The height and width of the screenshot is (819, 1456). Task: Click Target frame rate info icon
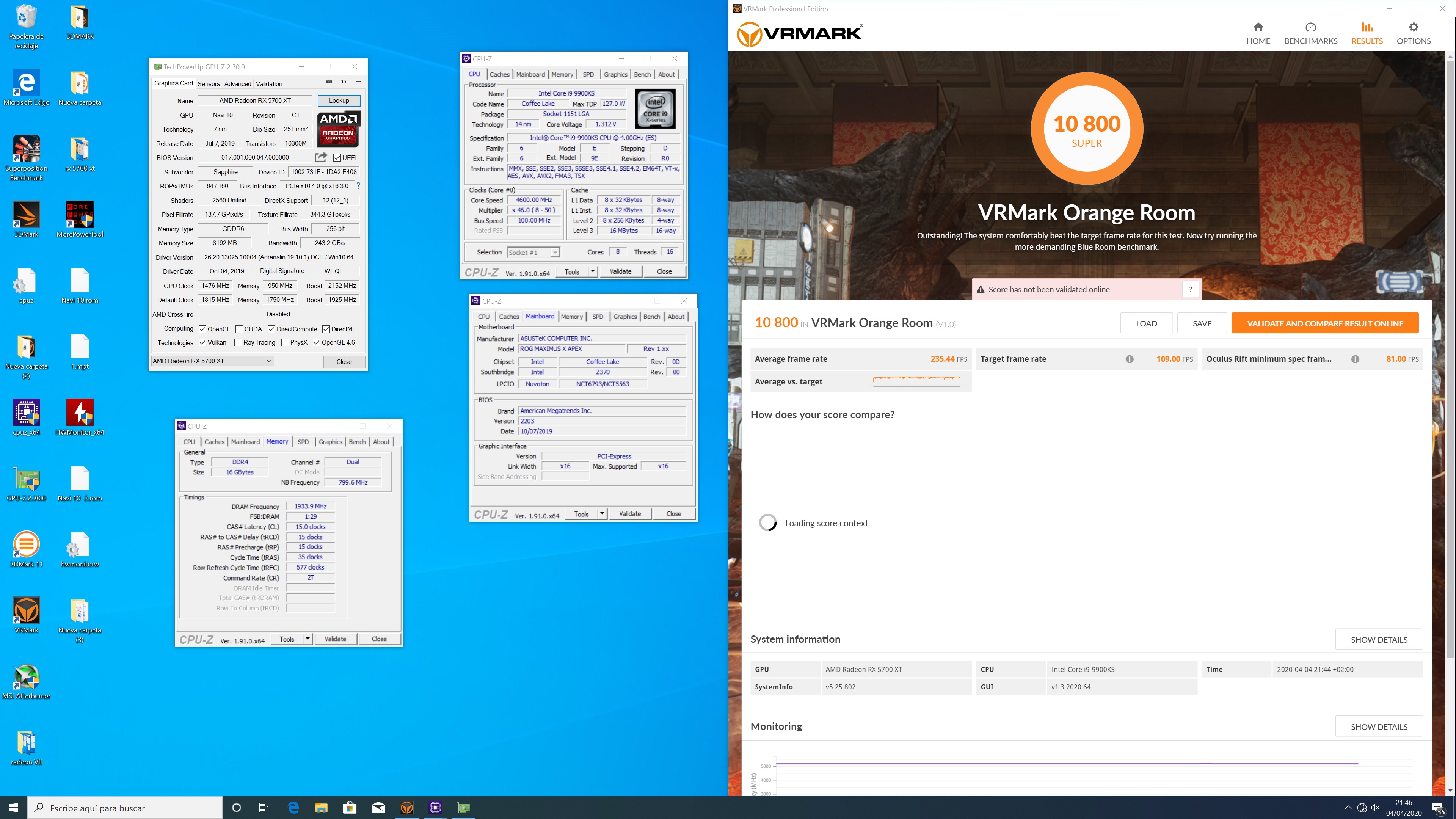click(x=1129, y=359)
